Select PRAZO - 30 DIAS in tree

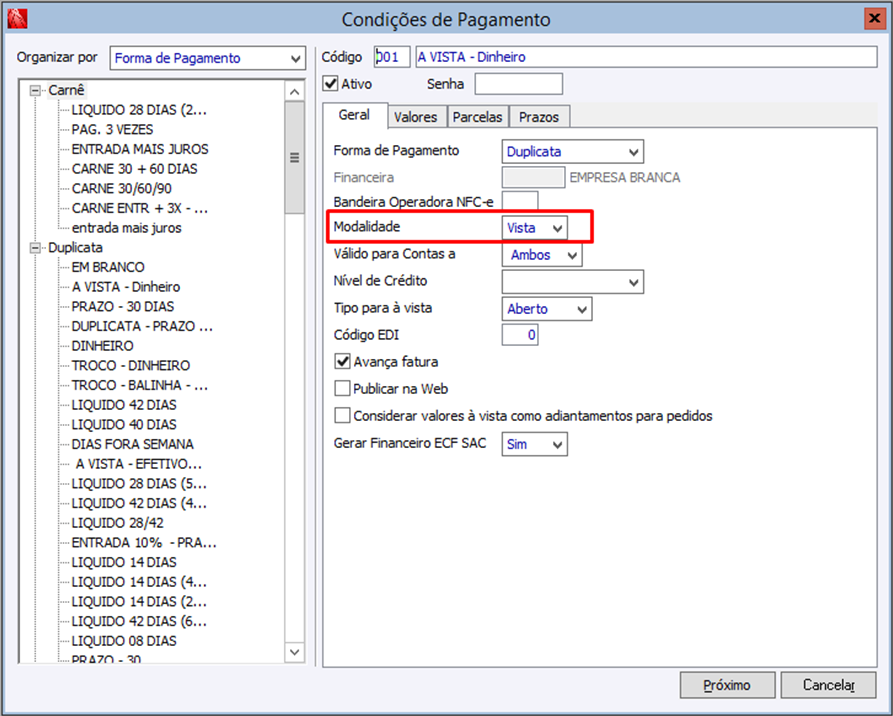(x=122, y=306)
